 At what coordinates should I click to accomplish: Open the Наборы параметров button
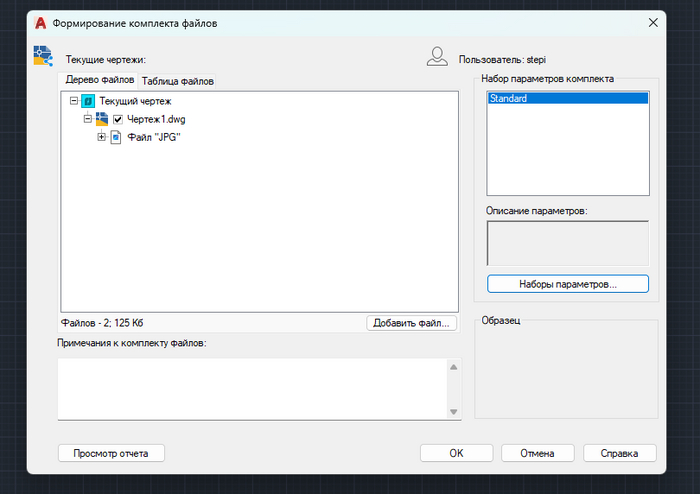(567, 284)
